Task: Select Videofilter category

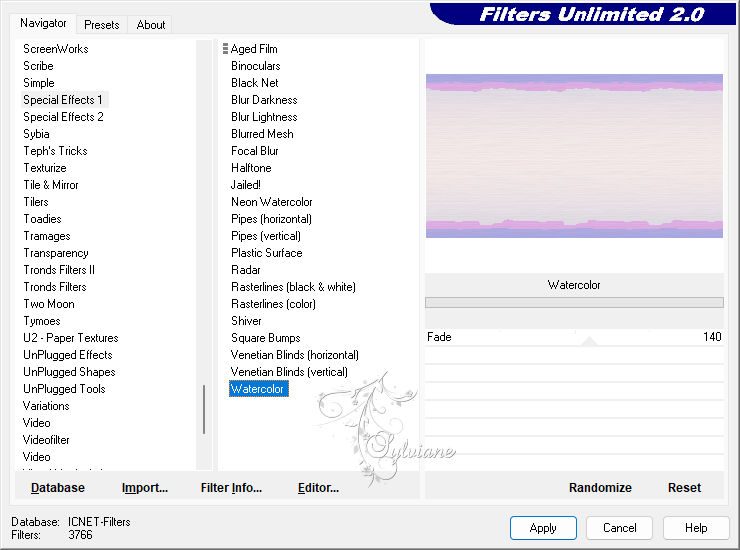Action: click(x=46, y=440)
